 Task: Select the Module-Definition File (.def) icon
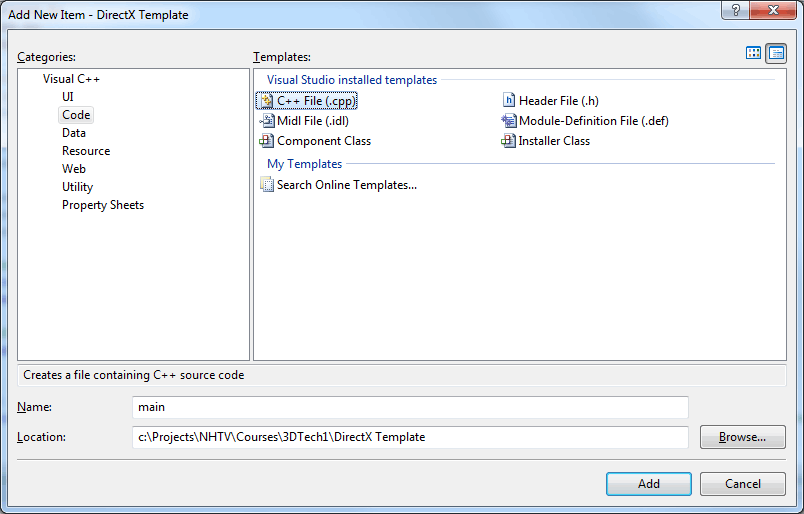(x=508, y=121)
